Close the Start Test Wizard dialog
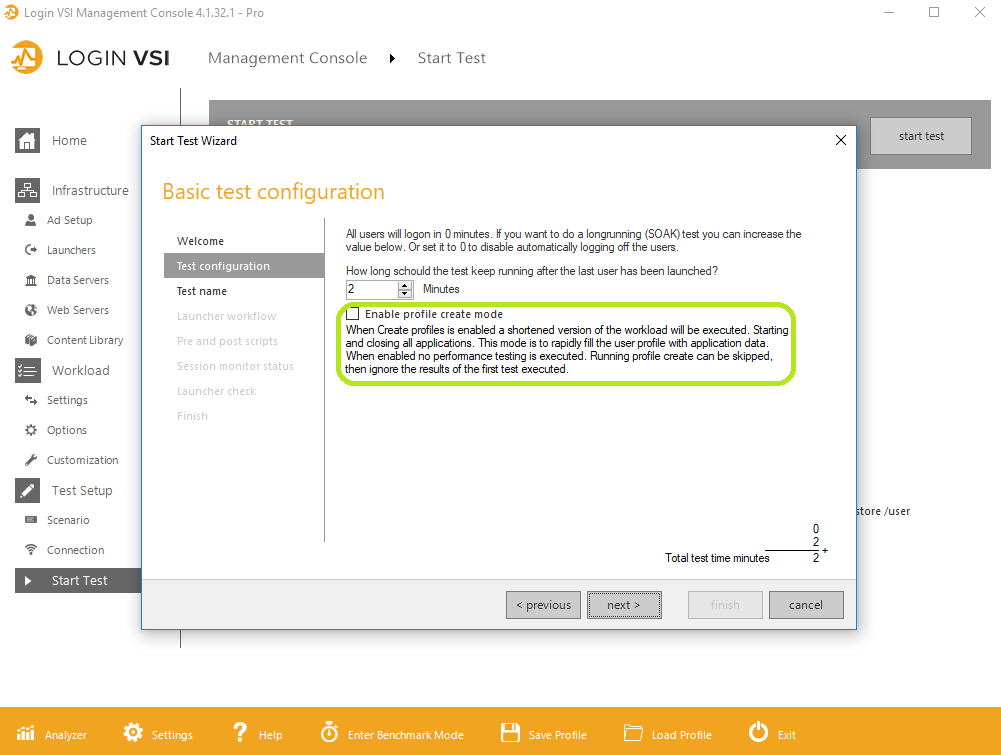The width and height of the screenshot is (1001, 755). [x=841, y=140]
